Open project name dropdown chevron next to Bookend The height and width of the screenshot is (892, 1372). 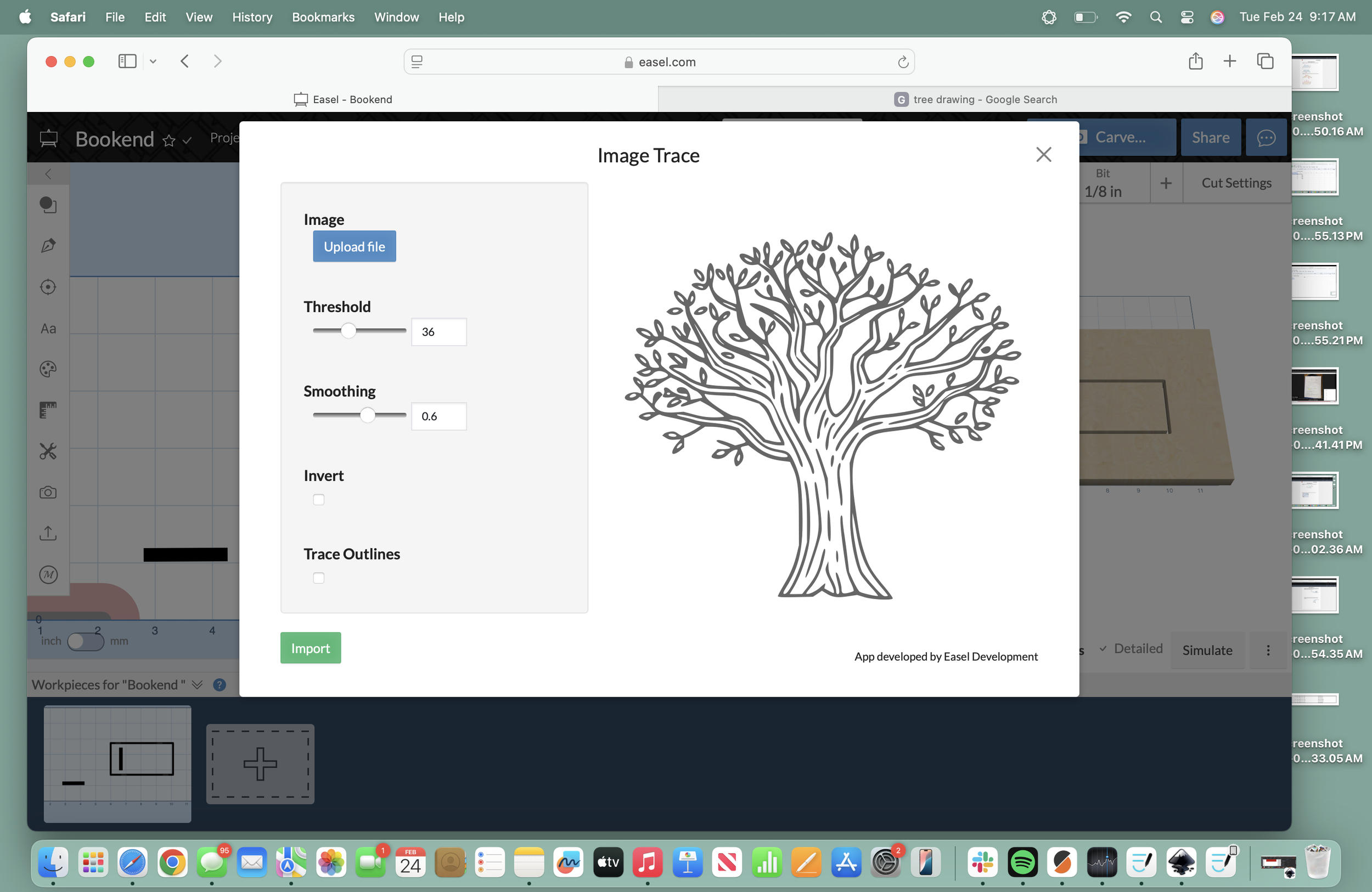tap(187, 140)
